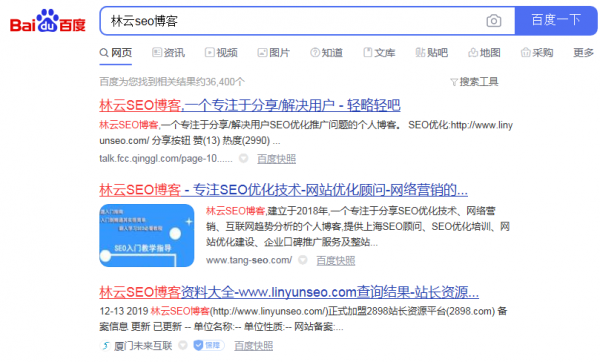Open 百度快照 for the qinggl result
This screenshot has width=600, height=362.
coord(276,158)
